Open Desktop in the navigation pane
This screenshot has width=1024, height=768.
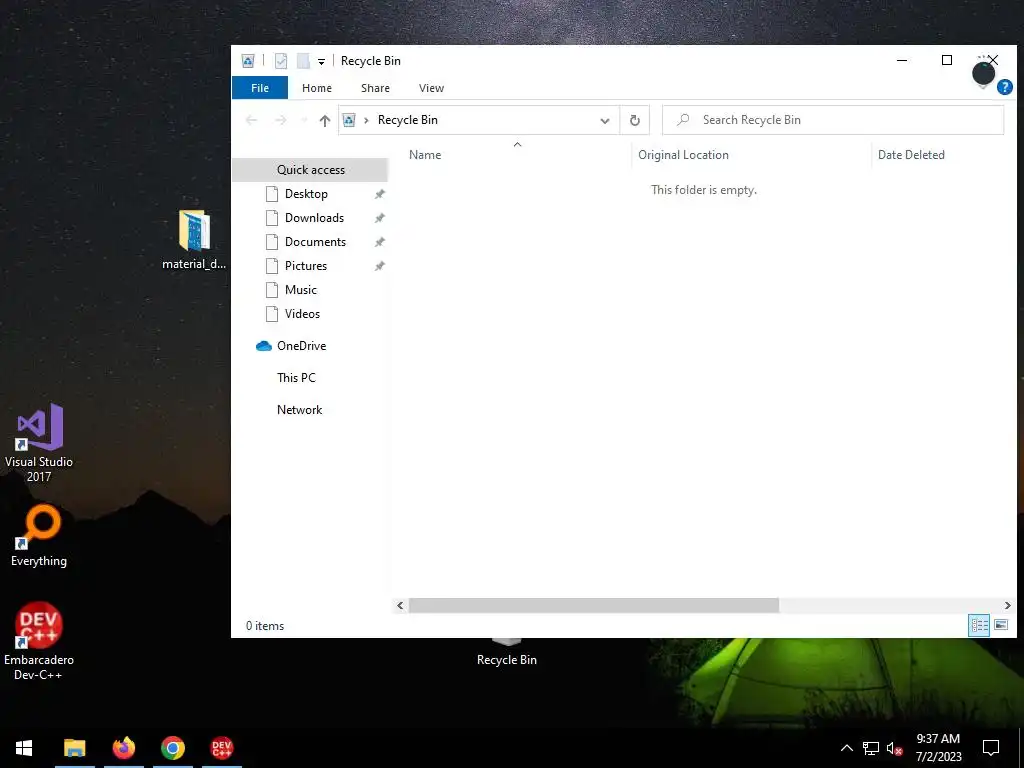click(306, 194)
